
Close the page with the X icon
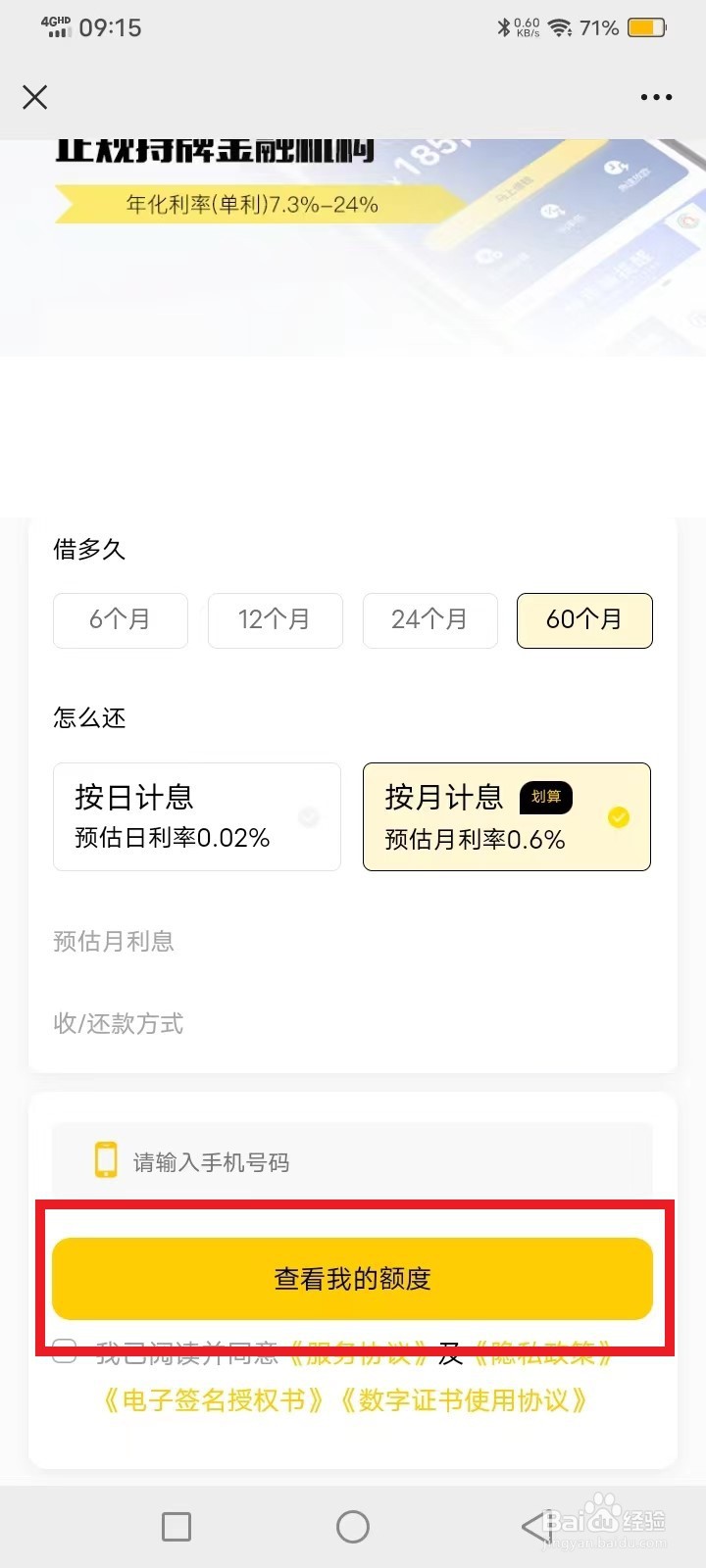click(x=35, y=97)
